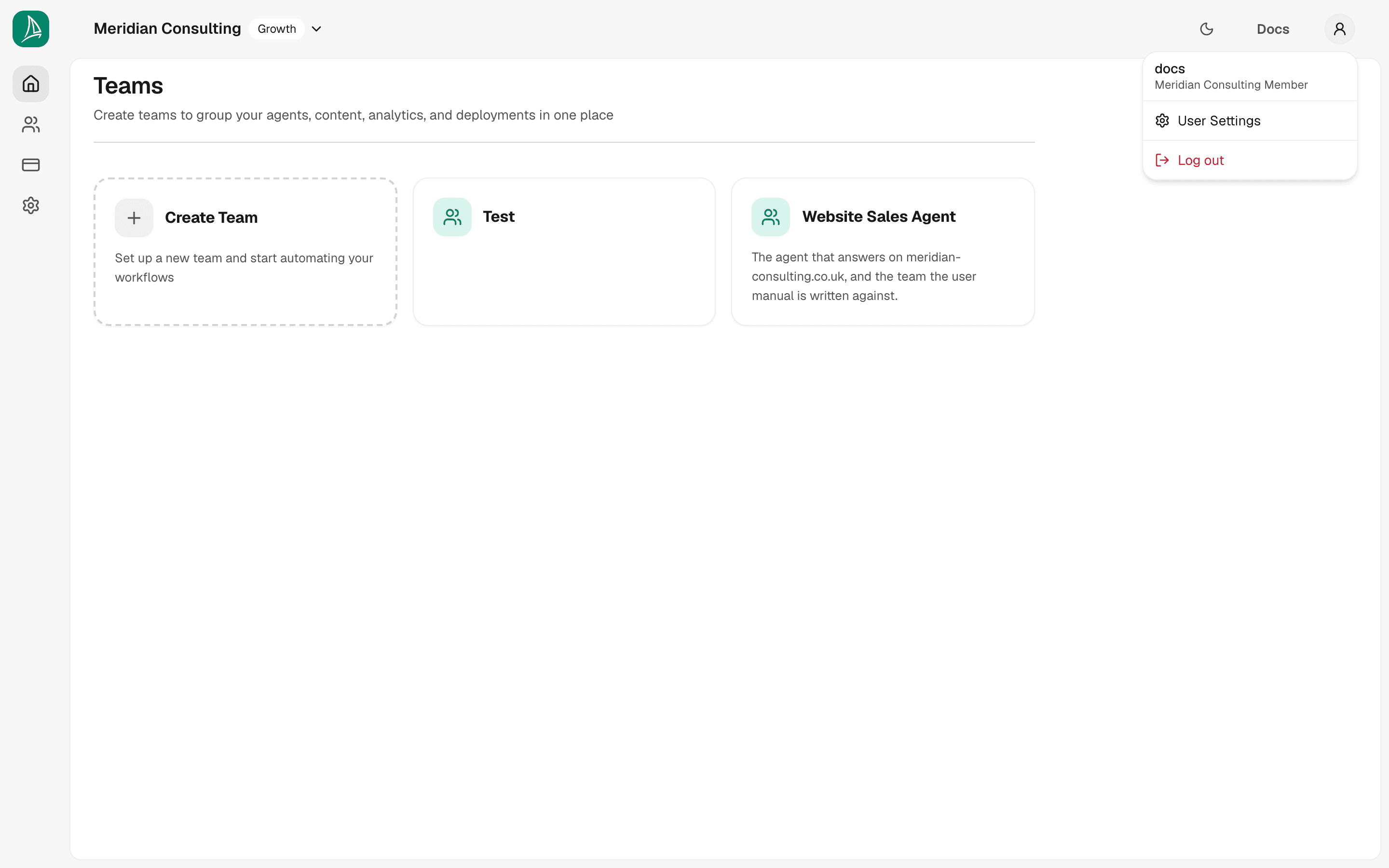Click the Create Team card title
The width and height of the screenshot is (1389, 868).
211,217
